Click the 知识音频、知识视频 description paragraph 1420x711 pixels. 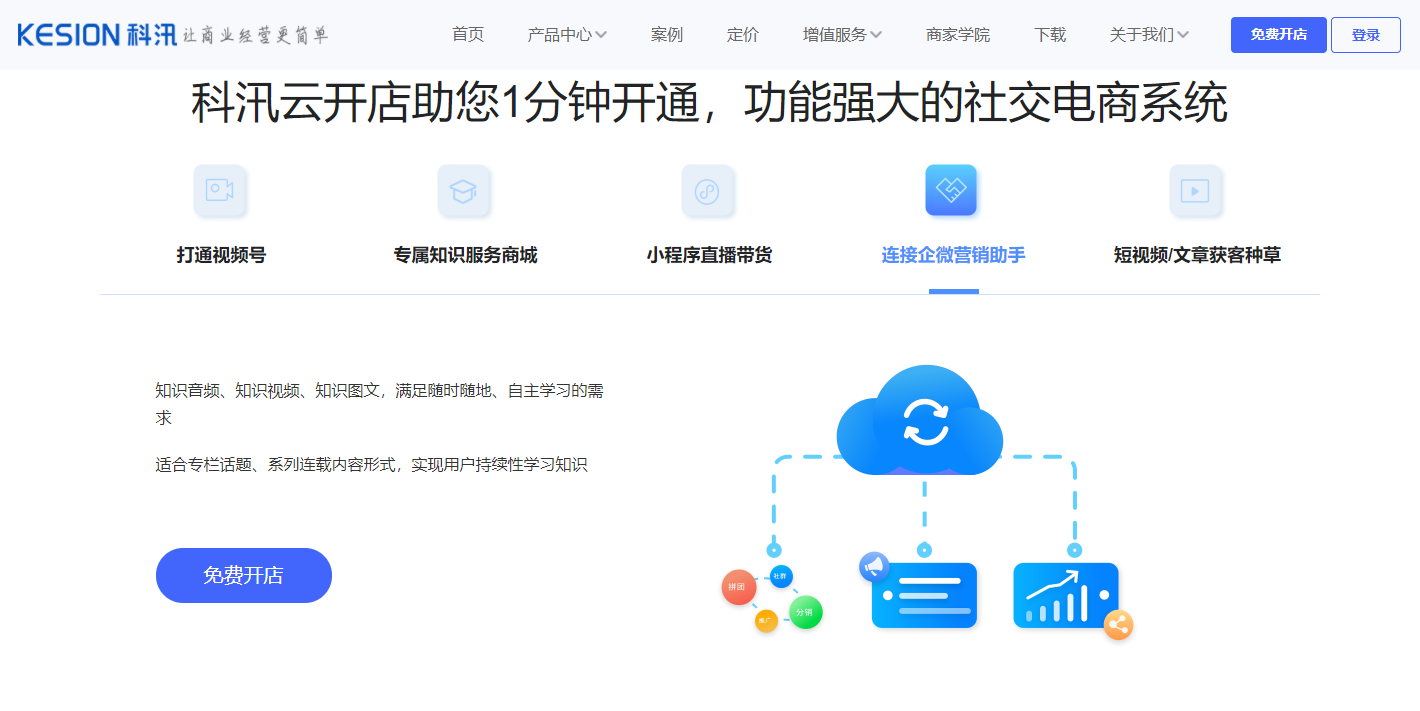pyautogui.click(x=380, y=404)
